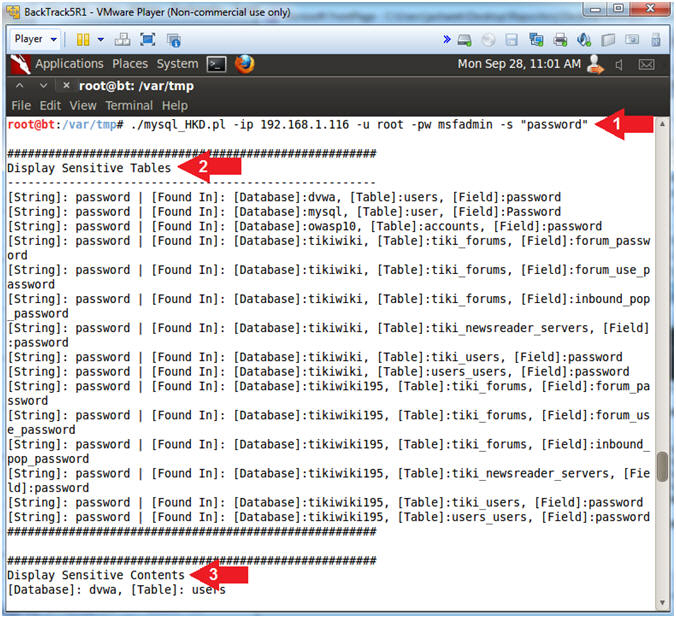Click terminal scrollbar up arrow
Image resolution: width=676 pixels, height=618 pixels.
pyautogui.click(x=662, y=124)
